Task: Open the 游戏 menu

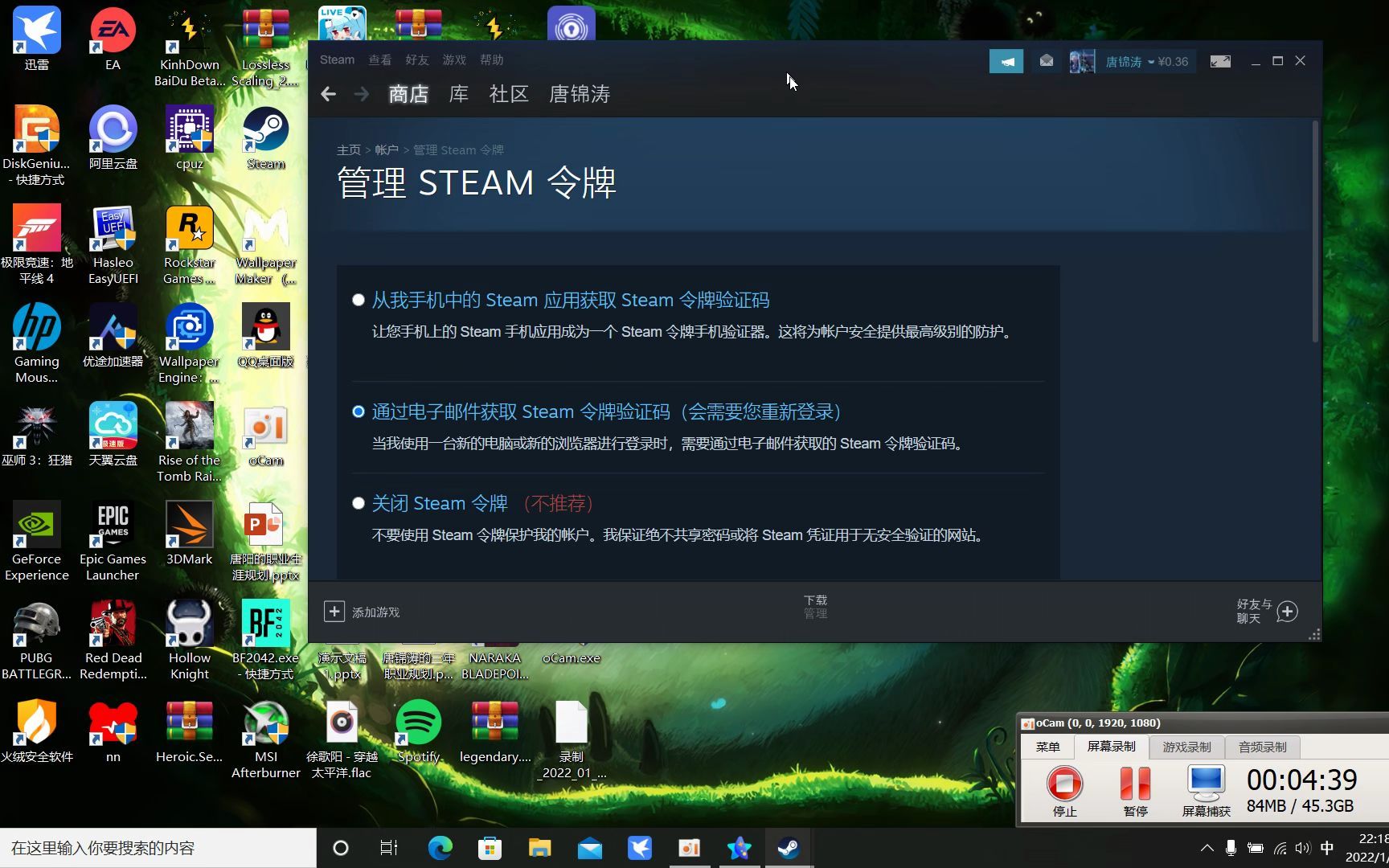Action: [454, 59]
